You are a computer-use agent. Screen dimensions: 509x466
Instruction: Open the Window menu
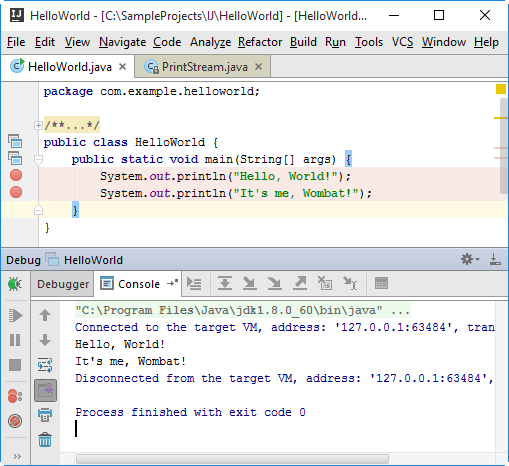444,42
